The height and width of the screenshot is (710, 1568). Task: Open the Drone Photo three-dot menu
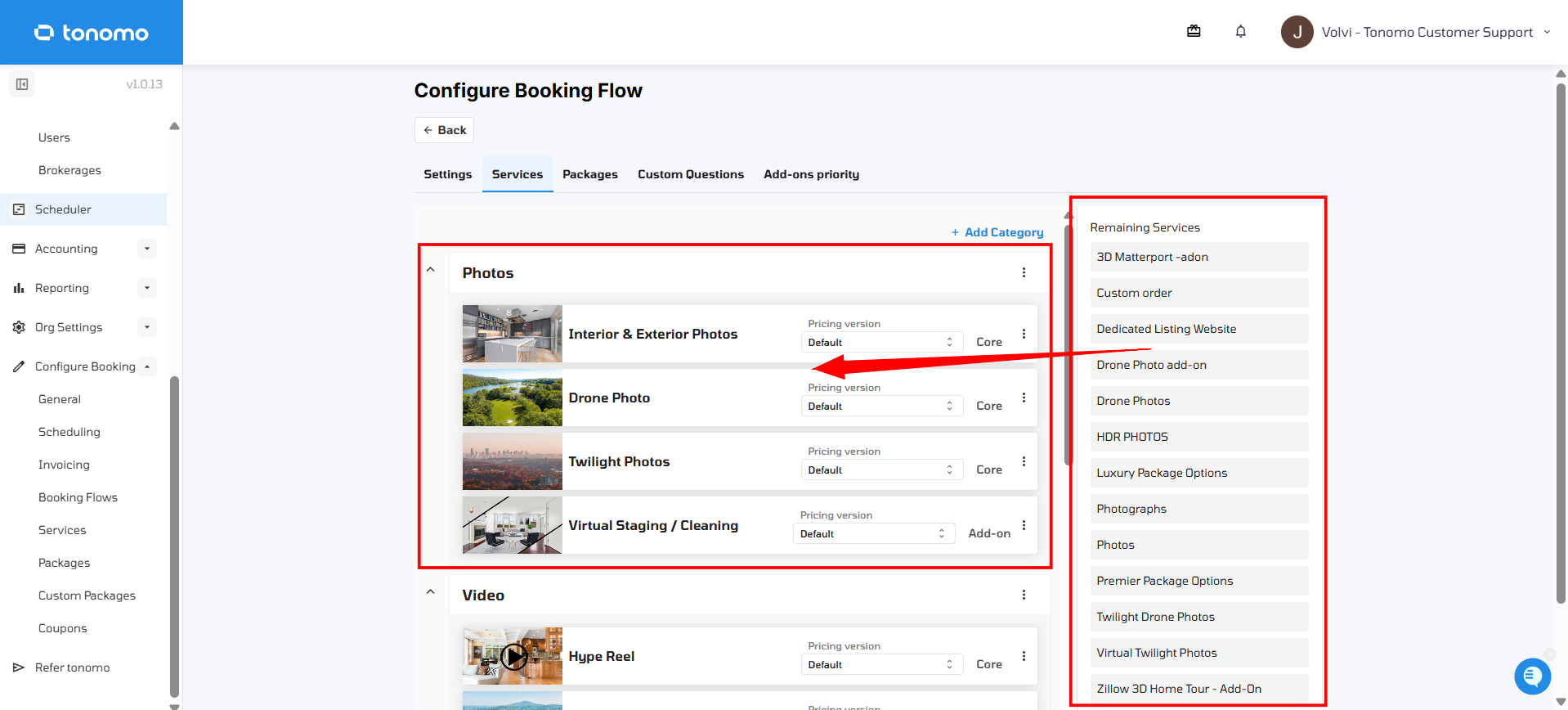1024,398
